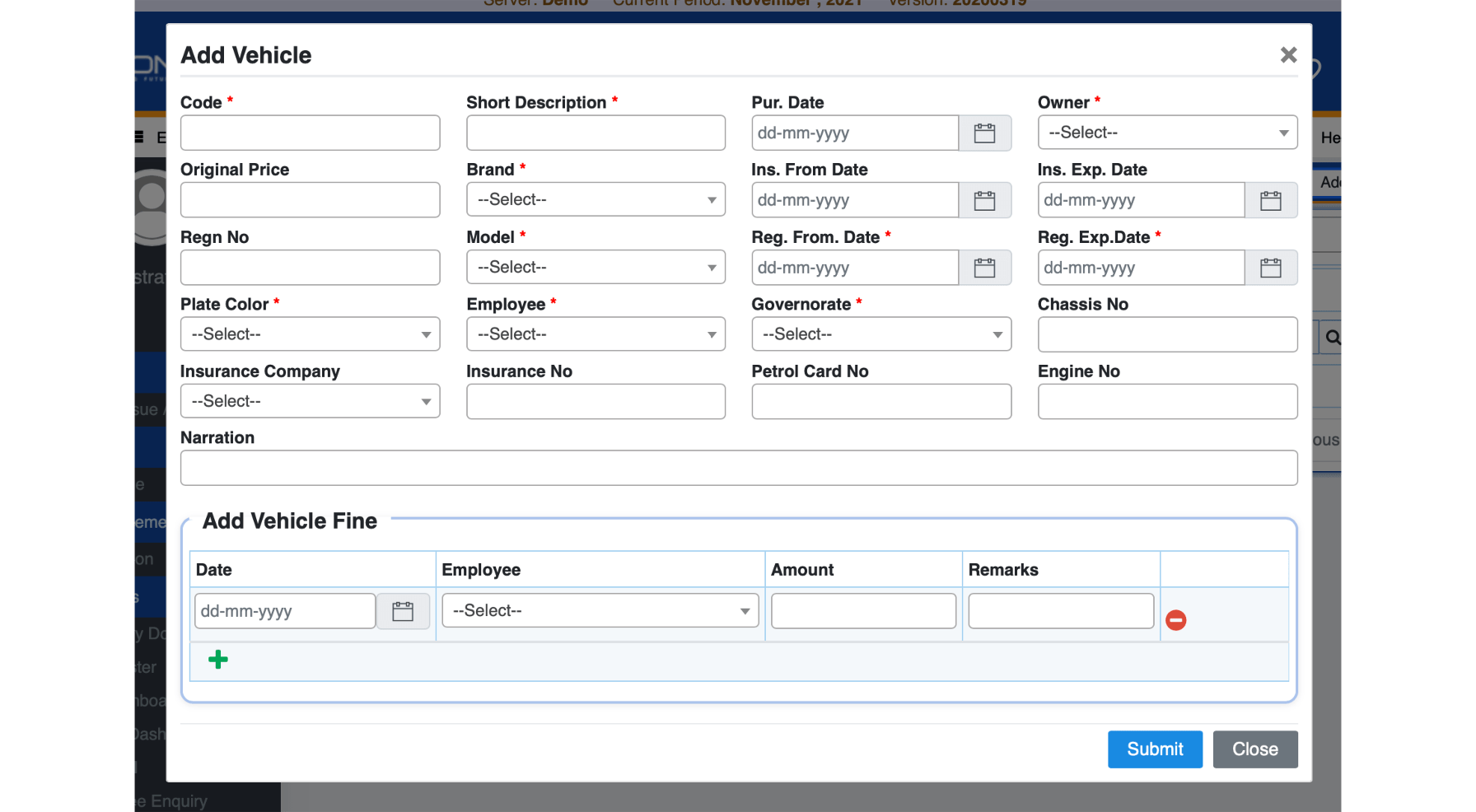Viewport: 1476px width, 812px height.
Task: Click the Reg. Exp.Date text box
Action: pos(1141,268)
